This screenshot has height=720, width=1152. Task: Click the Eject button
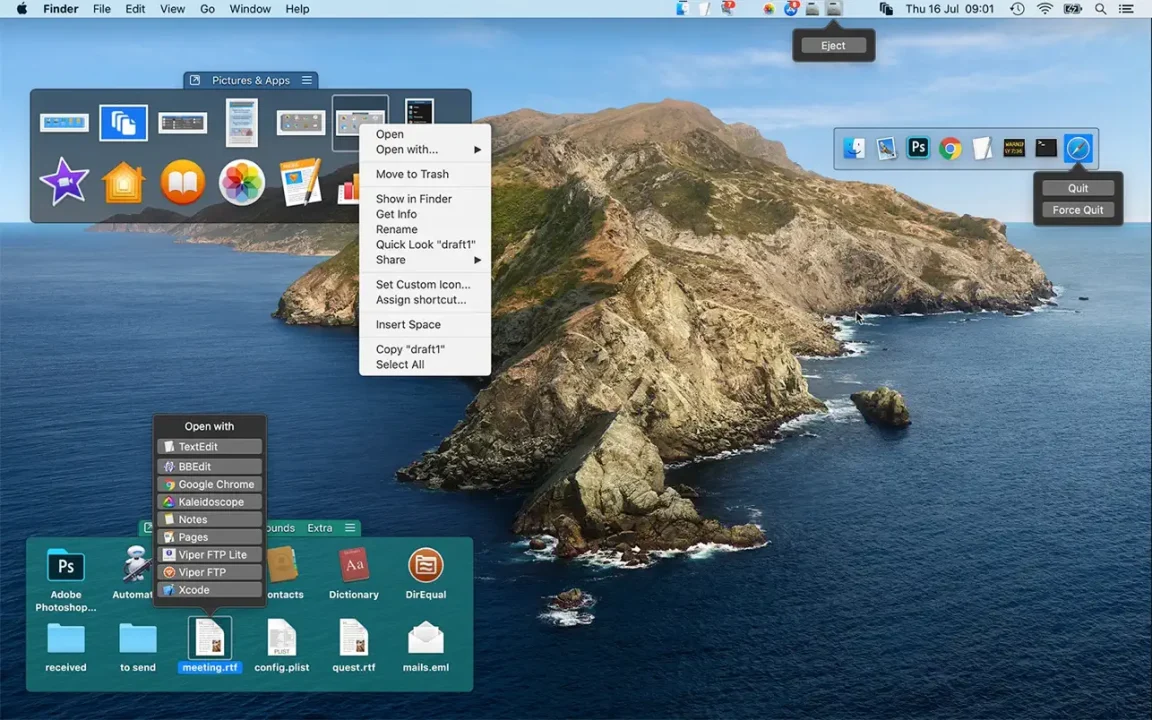pyautogui.click(x=833, y=45)
